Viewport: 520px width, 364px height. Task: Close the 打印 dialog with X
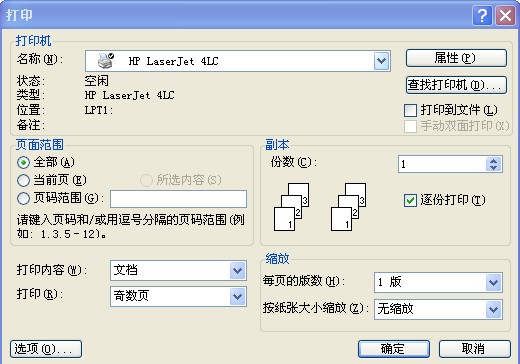pos(505,15)
